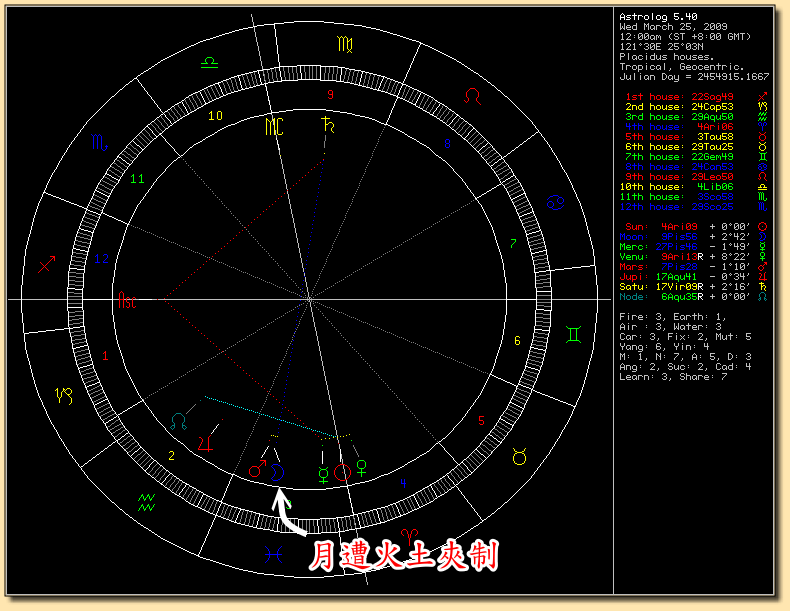
Task: Click house number 10 in the wheel
Action: click(x=216, y=116)
